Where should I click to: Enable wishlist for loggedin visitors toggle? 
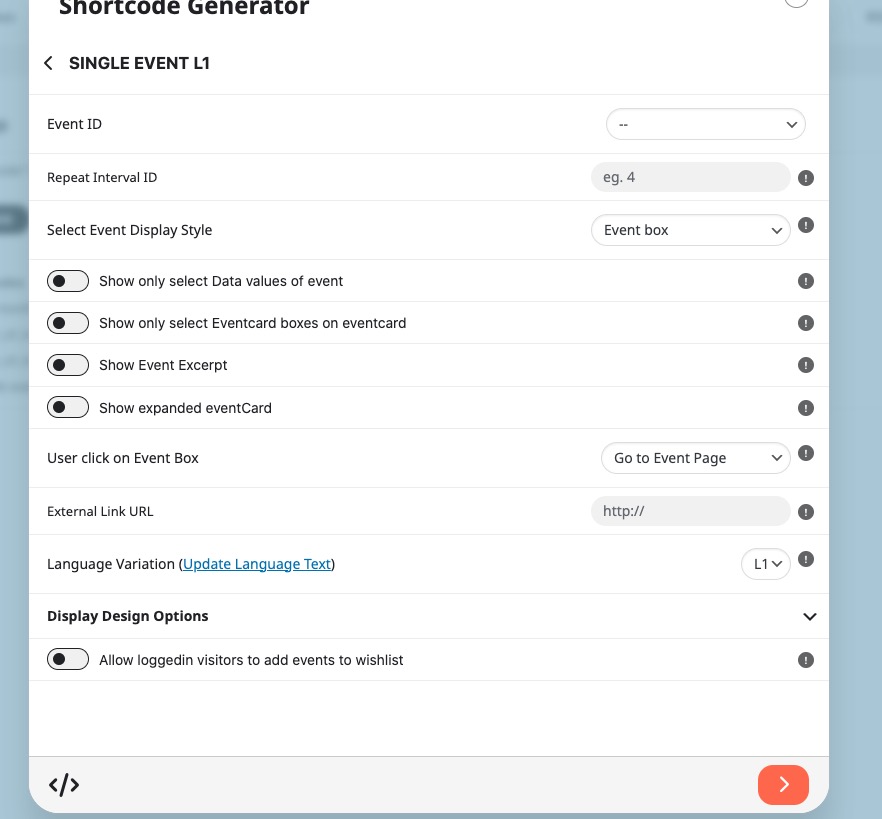(x=68, y=659)
